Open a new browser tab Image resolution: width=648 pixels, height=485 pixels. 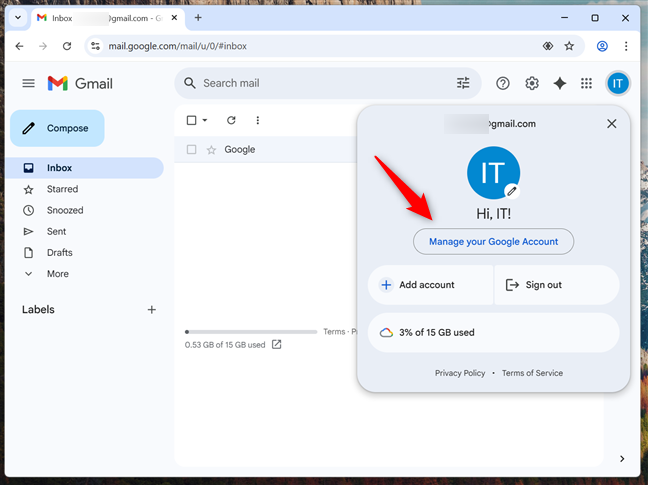click(x=198, y=18)
